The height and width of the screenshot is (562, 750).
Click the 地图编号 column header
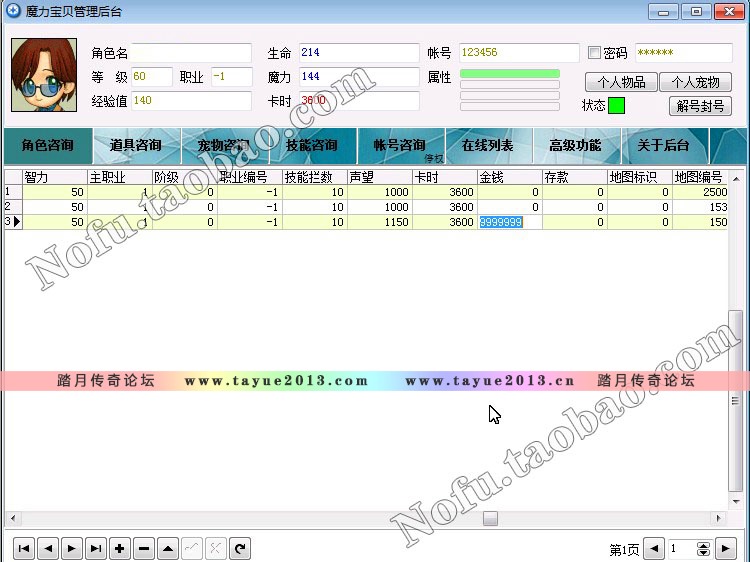pos(700,177)
